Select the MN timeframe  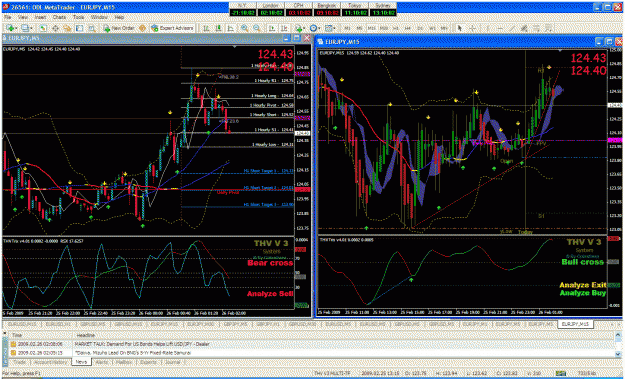444,28
